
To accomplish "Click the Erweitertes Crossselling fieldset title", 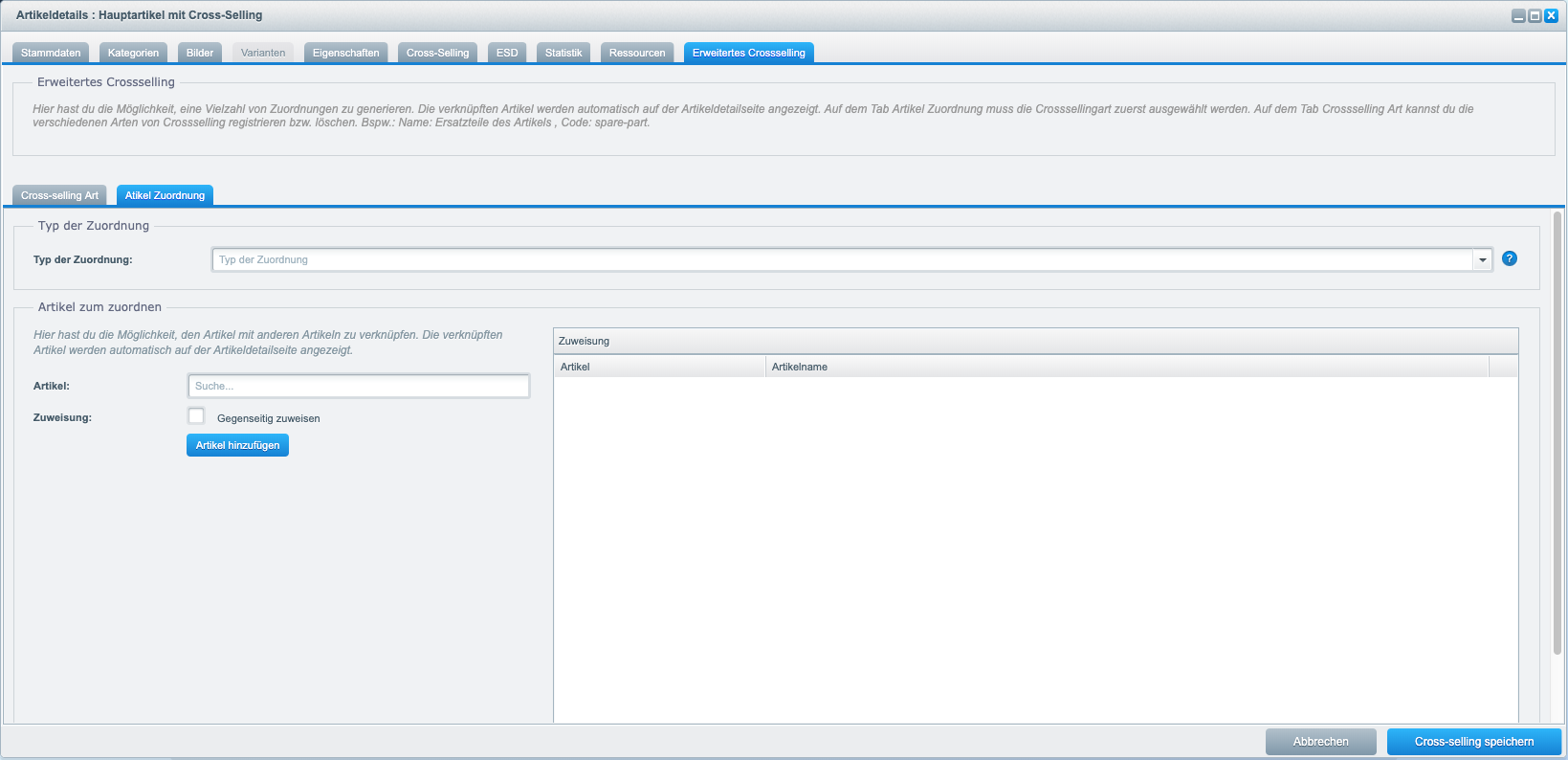I will pyautogui.click(x=106, y=82).
